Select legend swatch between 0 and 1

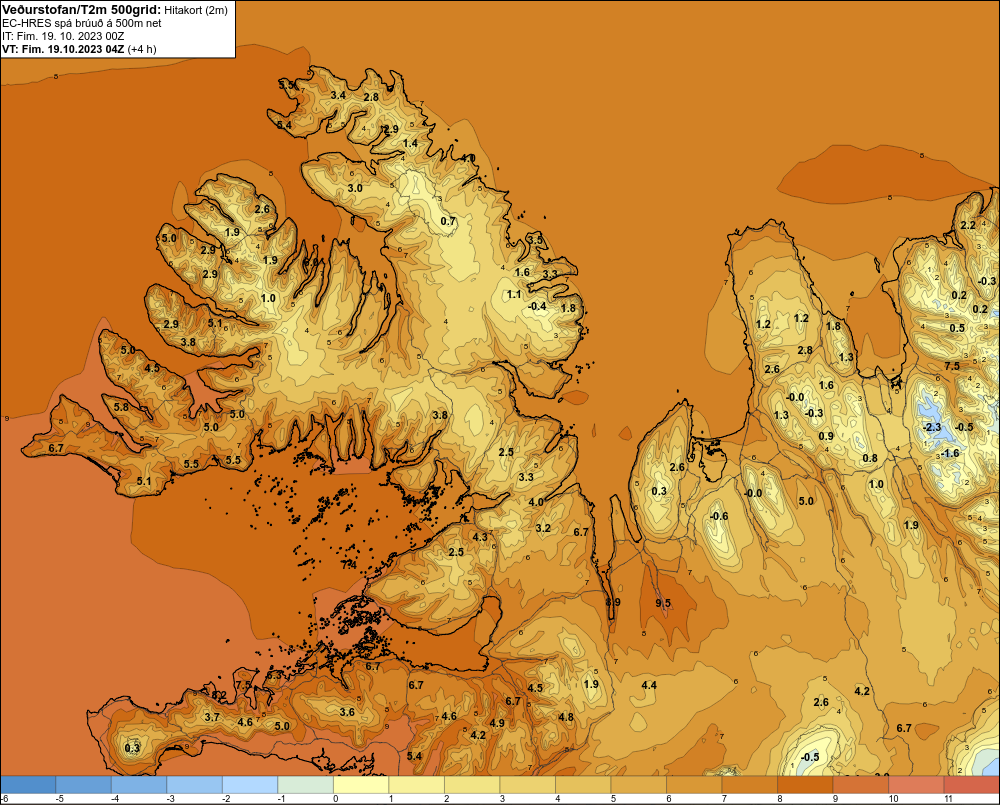(361, 785)
